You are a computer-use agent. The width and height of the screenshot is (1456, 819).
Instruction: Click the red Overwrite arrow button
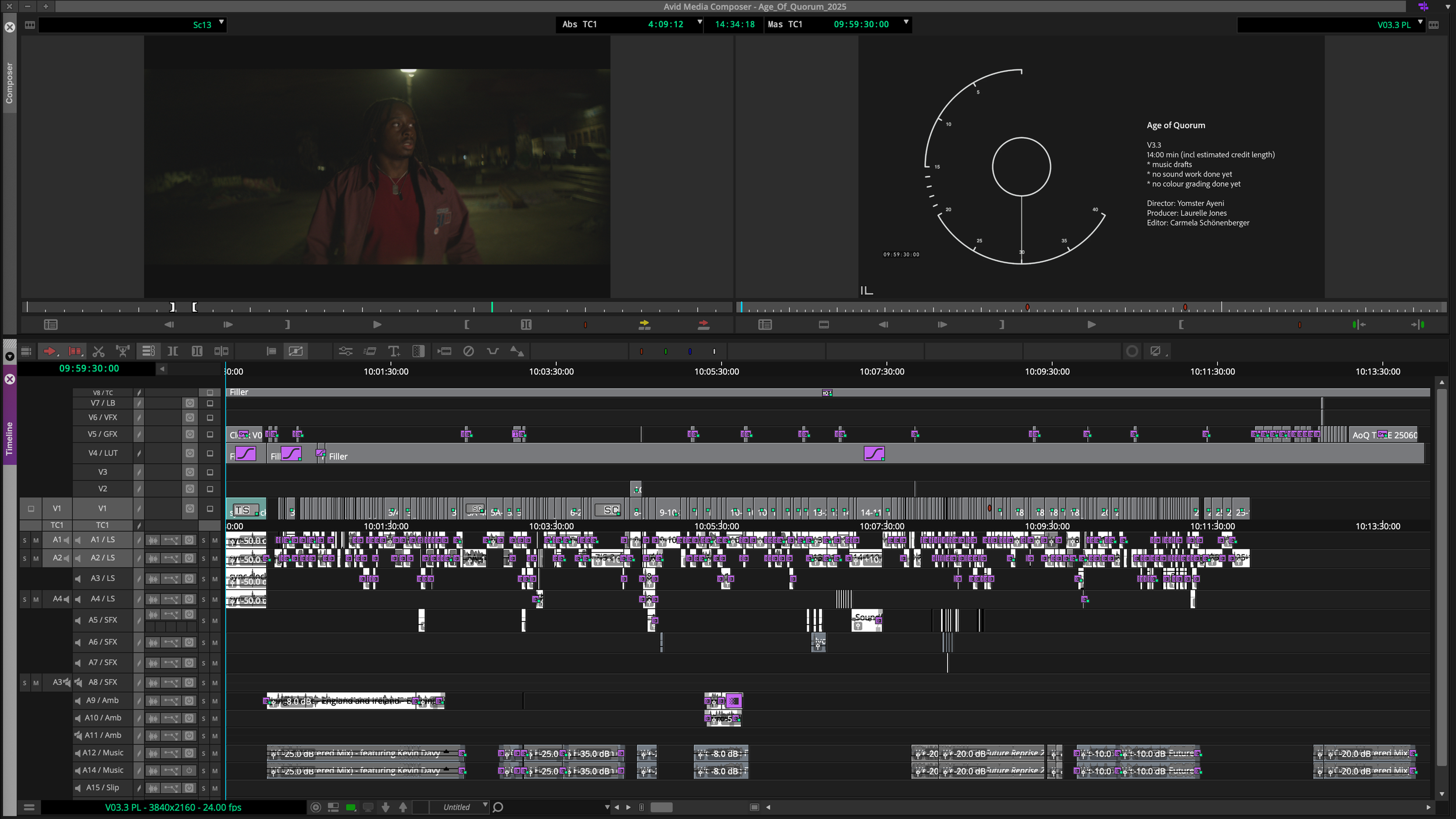click(704, 324)
